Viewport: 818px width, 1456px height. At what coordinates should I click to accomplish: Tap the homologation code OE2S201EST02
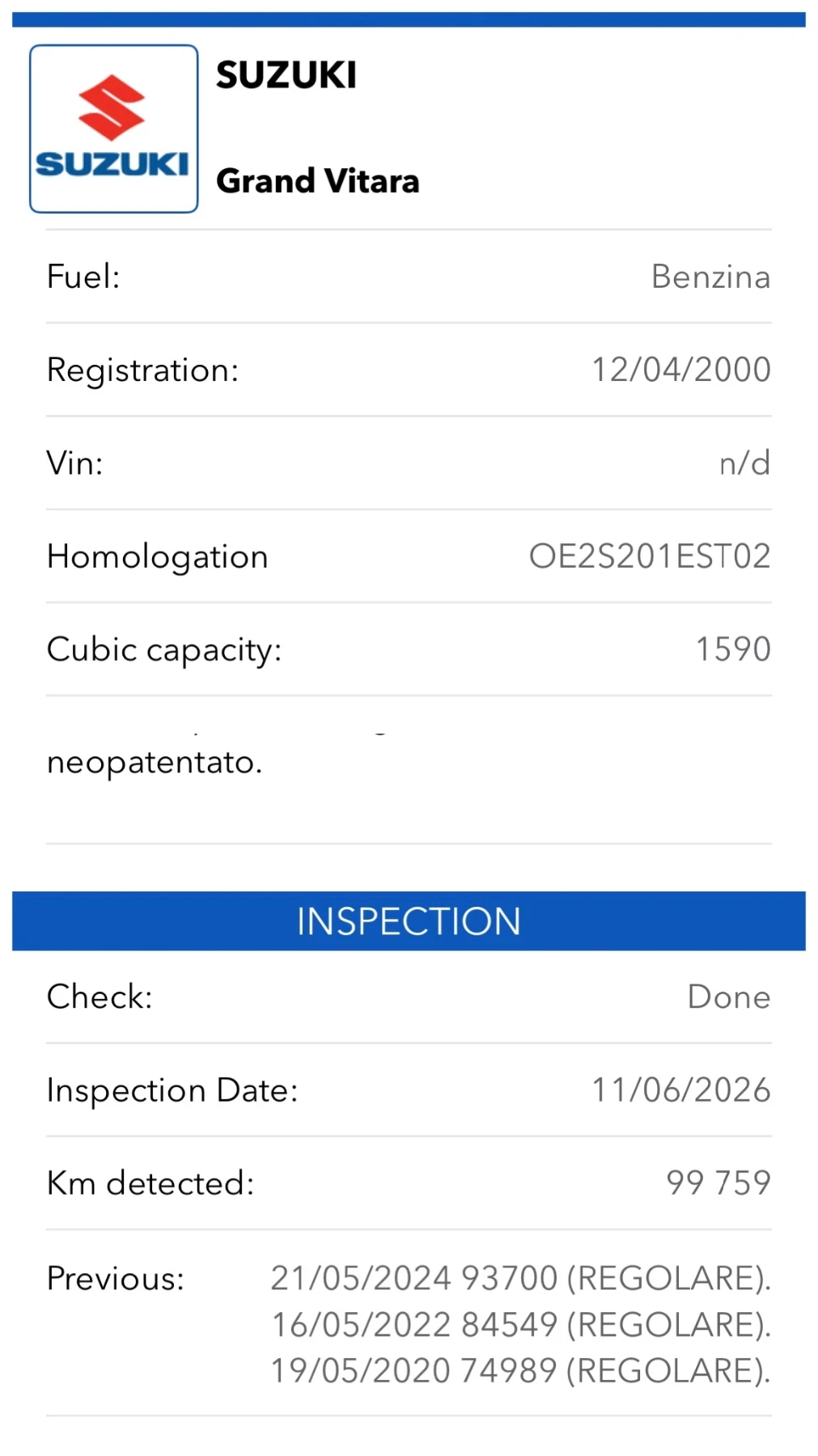(x=650, y=557)
